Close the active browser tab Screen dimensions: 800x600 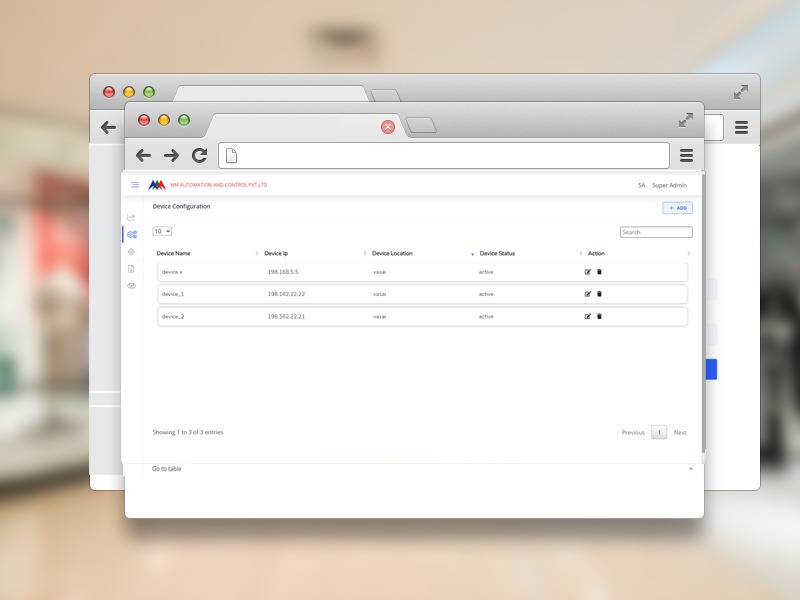388,127
